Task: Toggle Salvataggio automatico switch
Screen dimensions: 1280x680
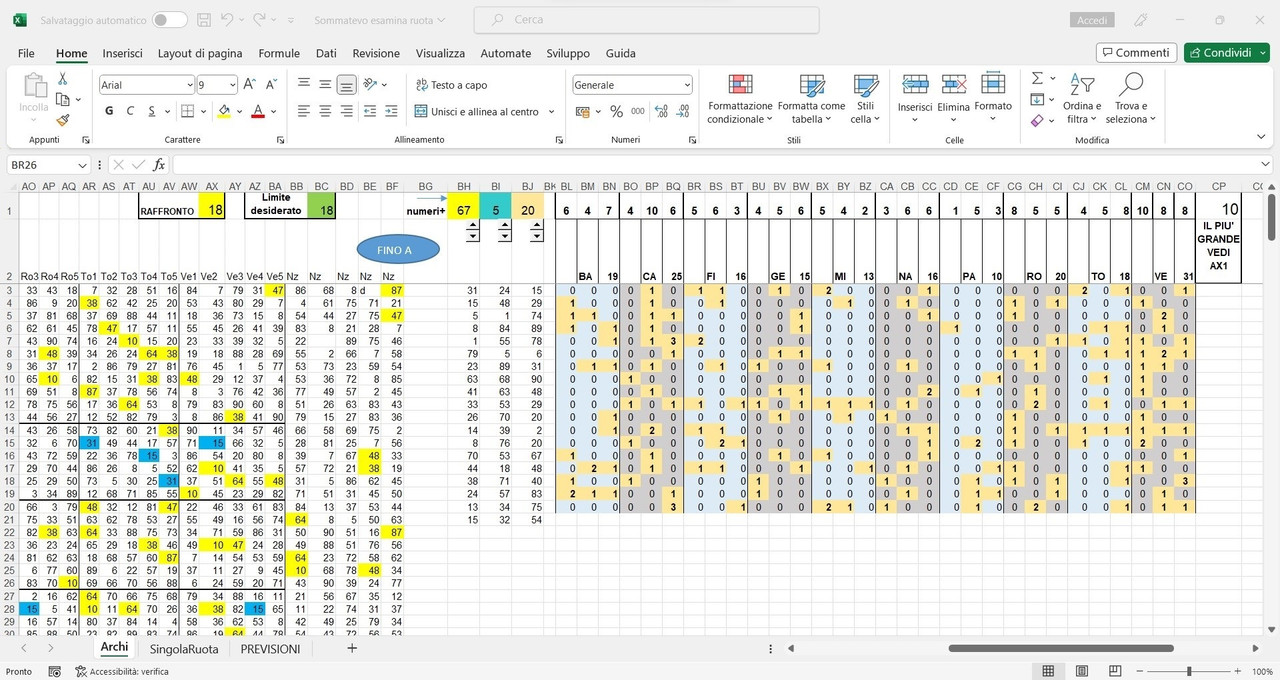Action: pyautogui.click(x=169, y=19)
